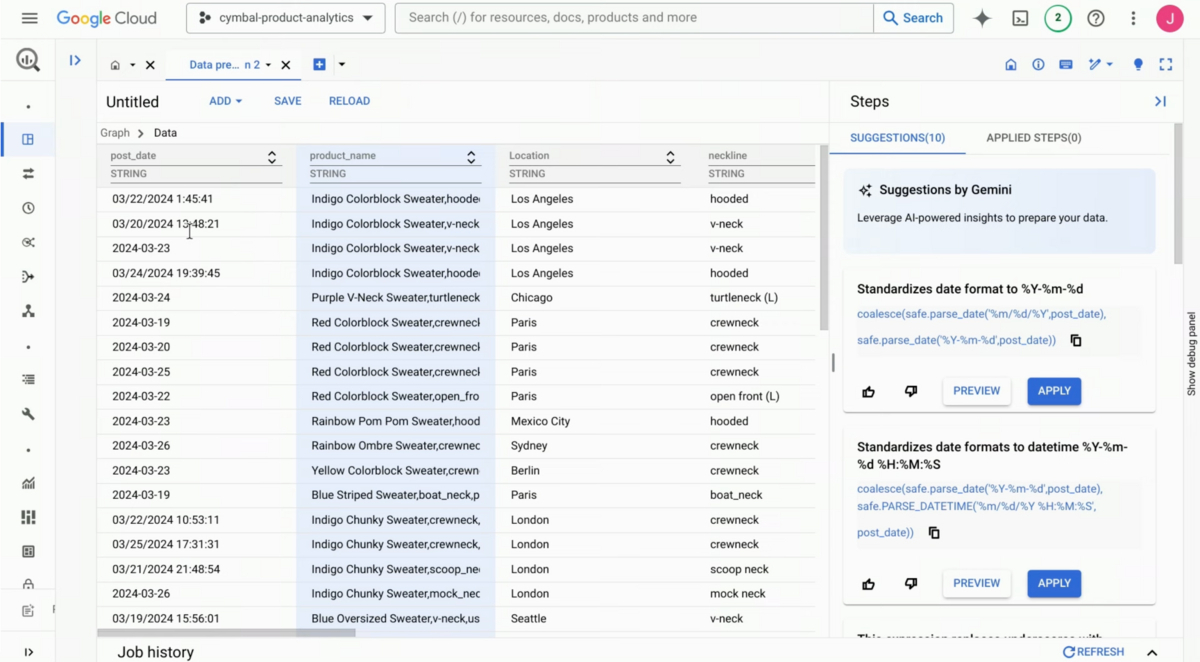Screen dimensions: 1200x662
Task: Click the vertical scrollbar of data table
Action: 824,240
